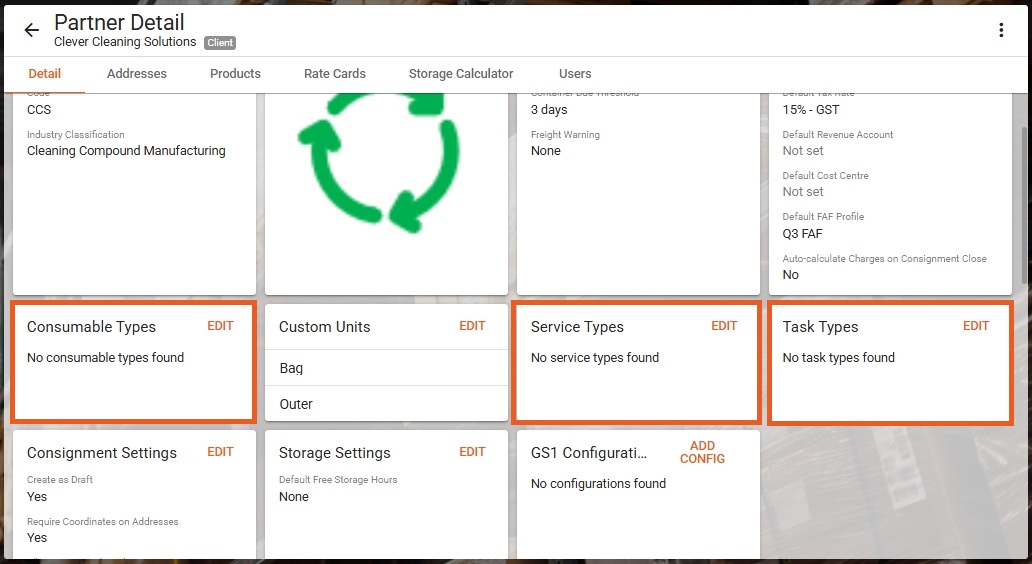Click the No configurations found message

pyautogui.click(x=598, y=484)
